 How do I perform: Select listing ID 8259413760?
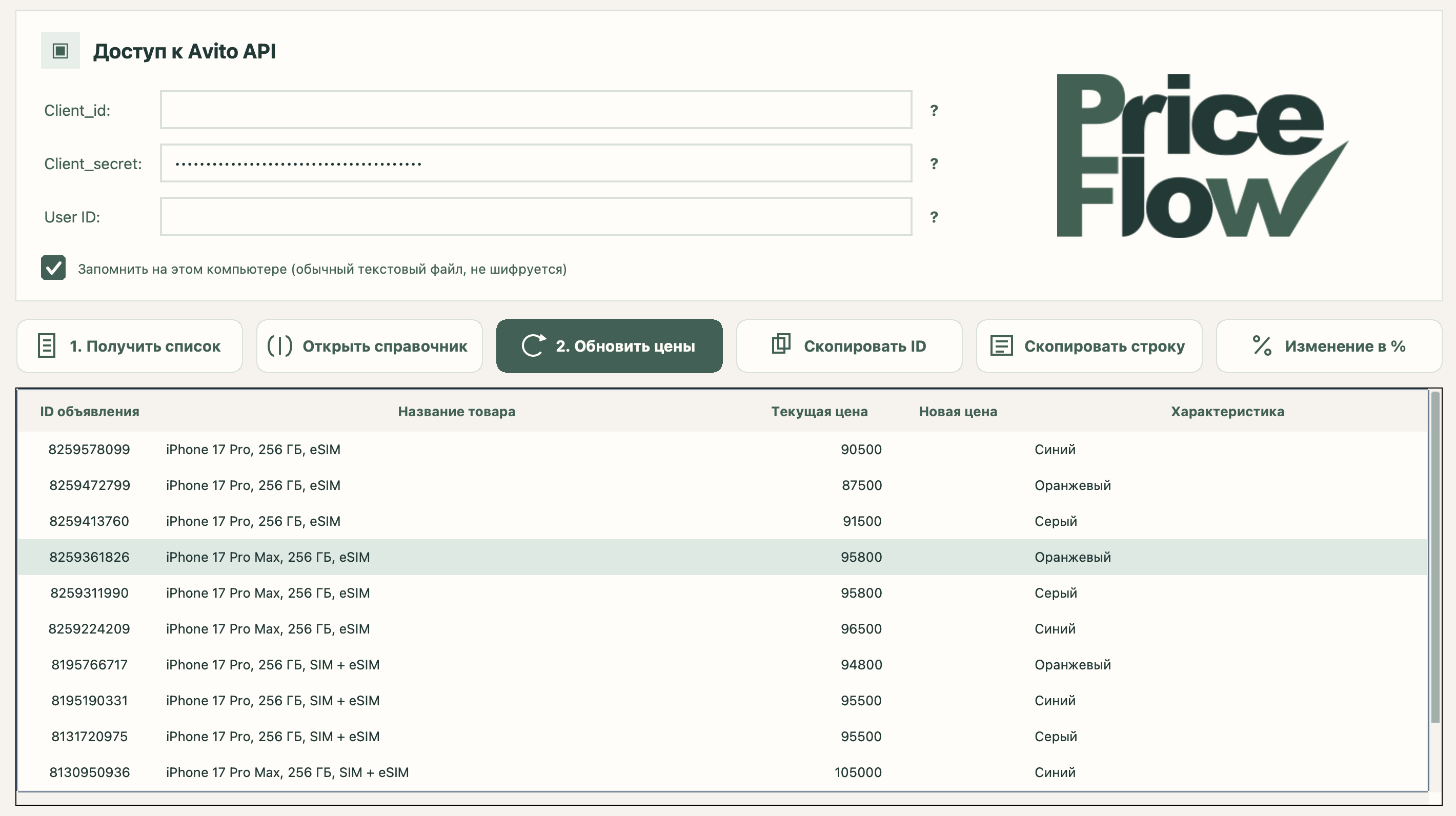tap(89, 521)
